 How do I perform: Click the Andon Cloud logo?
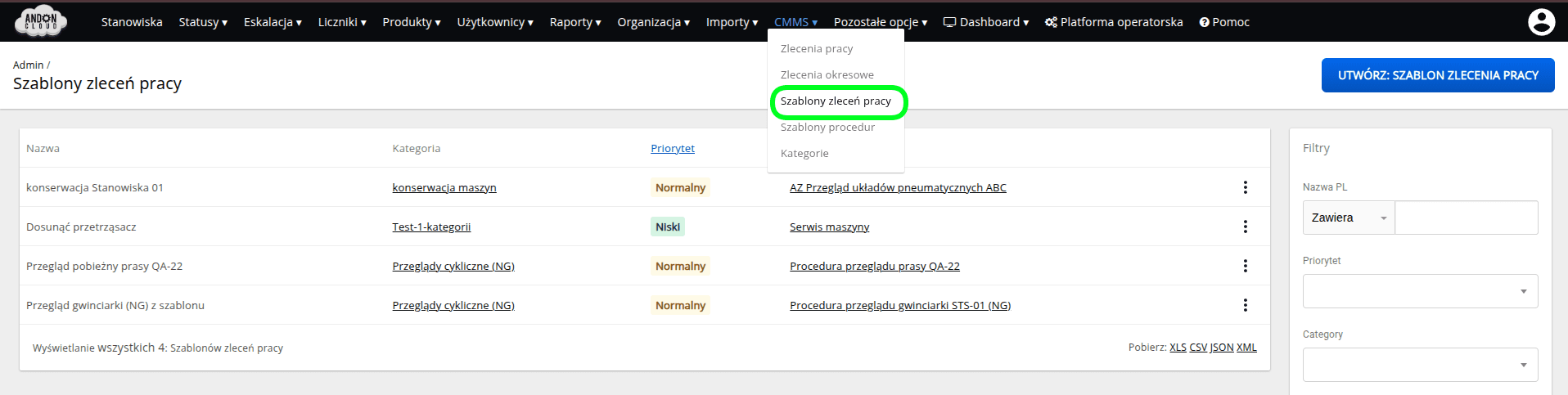point(41,21)
